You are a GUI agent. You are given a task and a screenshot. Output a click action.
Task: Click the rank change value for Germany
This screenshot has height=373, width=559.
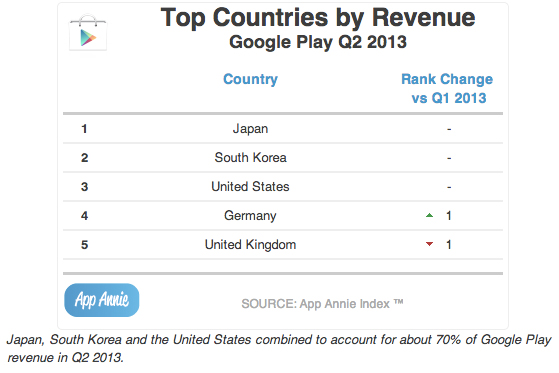pos(449,215)
